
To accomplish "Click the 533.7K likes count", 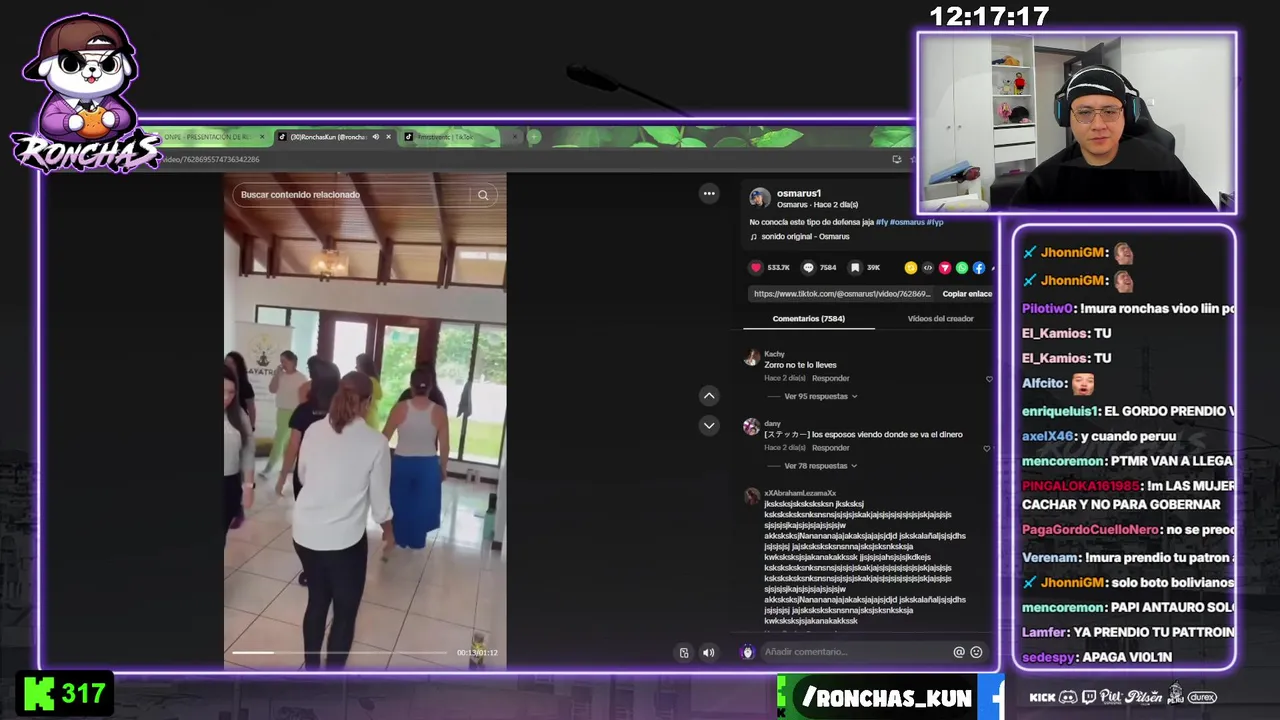I will click(x=778, y=268).
